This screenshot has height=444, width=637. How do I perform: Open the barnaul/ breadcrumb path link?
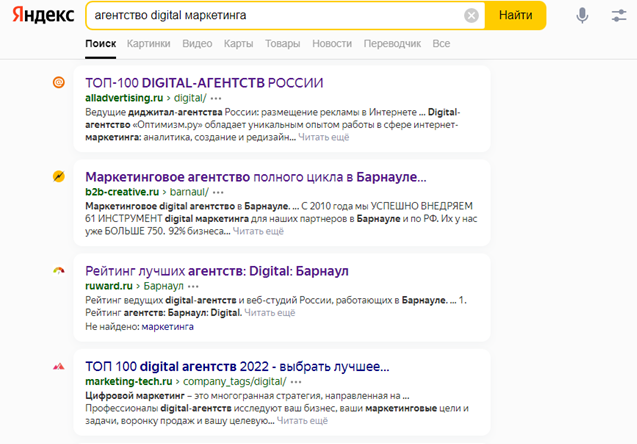coord(189,192)
